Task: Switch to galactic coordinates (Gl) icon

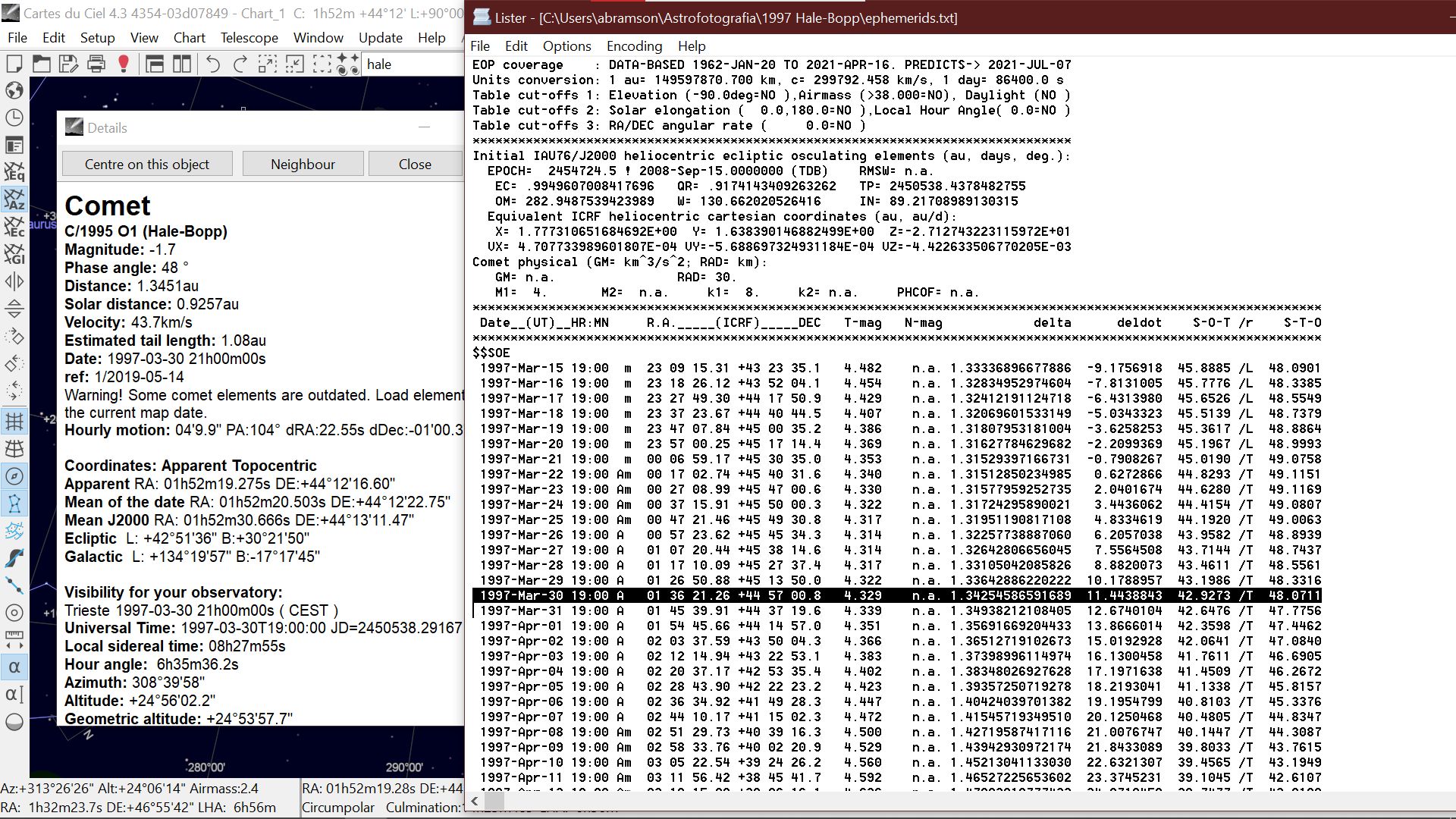Action: (14, 254)
